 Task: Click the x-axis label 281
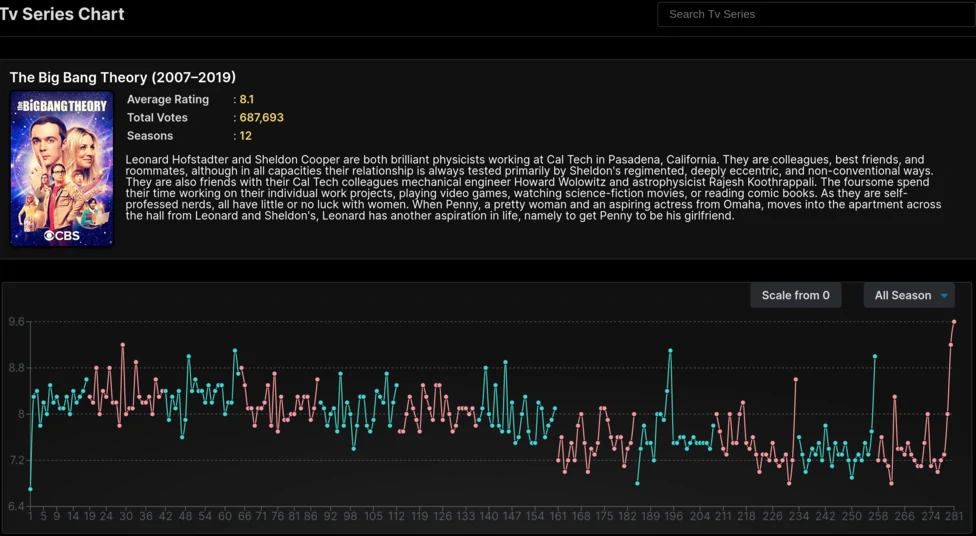click(x=954, y=516)
